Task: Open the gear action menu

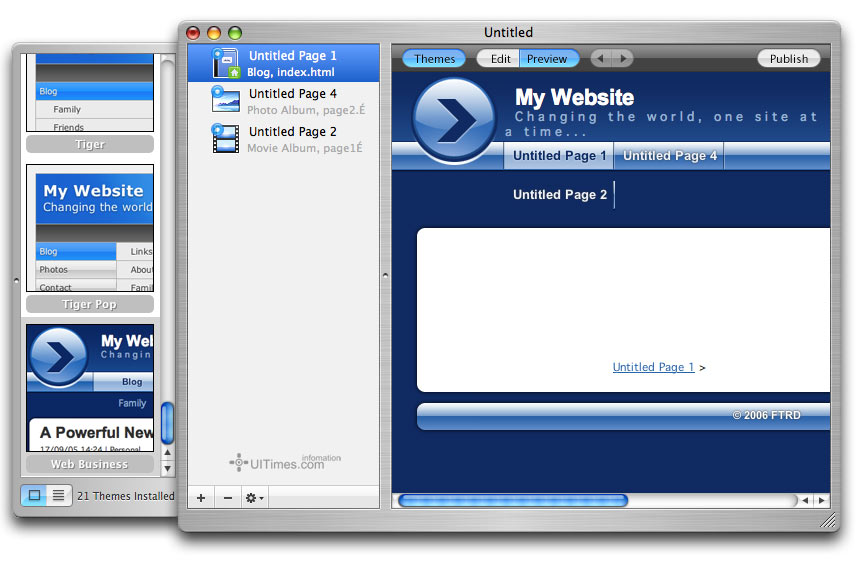Action: point(255,498)
